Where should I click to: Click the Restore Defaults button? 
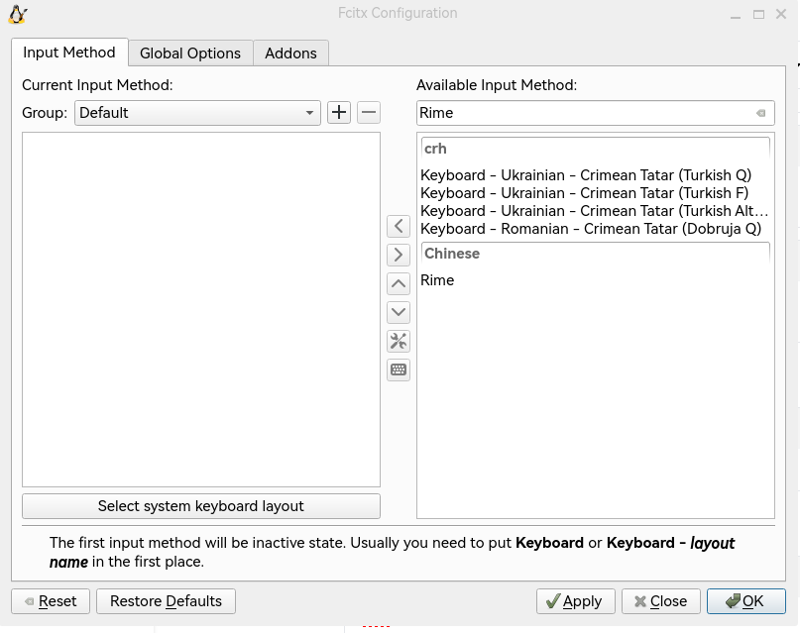tap(166, 601)
